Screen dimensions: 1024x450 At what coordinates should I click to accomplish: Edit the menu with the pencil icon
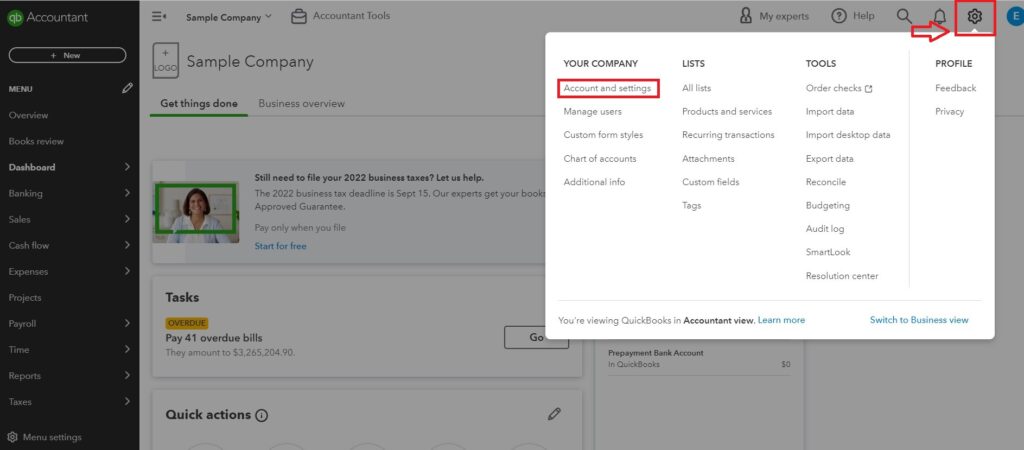pos(127,88)
